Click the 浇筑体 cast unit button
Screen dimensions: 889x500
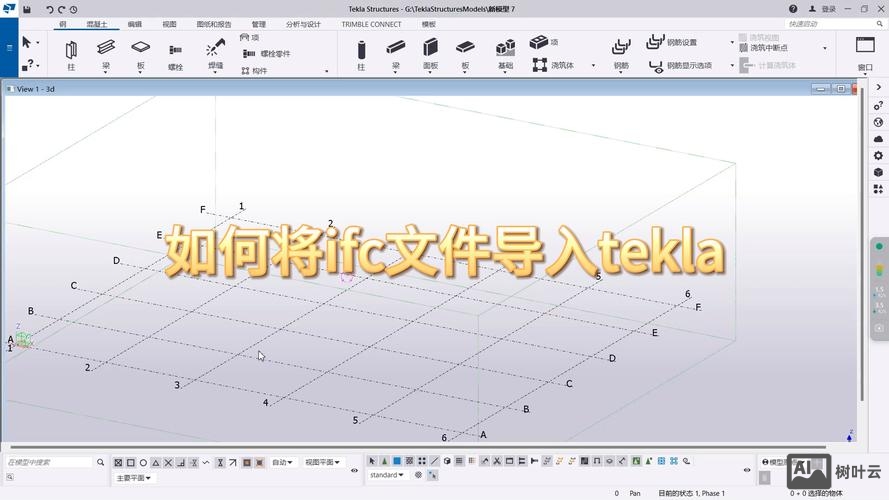pyautogui.click(x=553, y=65)
